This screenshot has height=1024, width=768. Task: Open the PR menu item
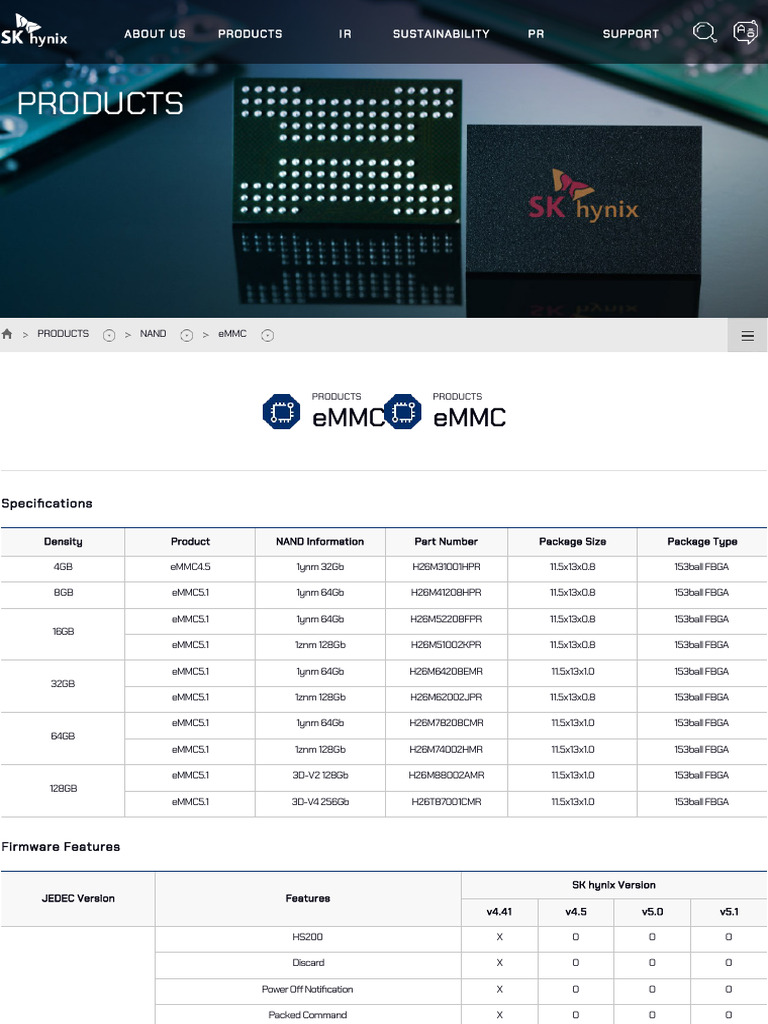536,34
